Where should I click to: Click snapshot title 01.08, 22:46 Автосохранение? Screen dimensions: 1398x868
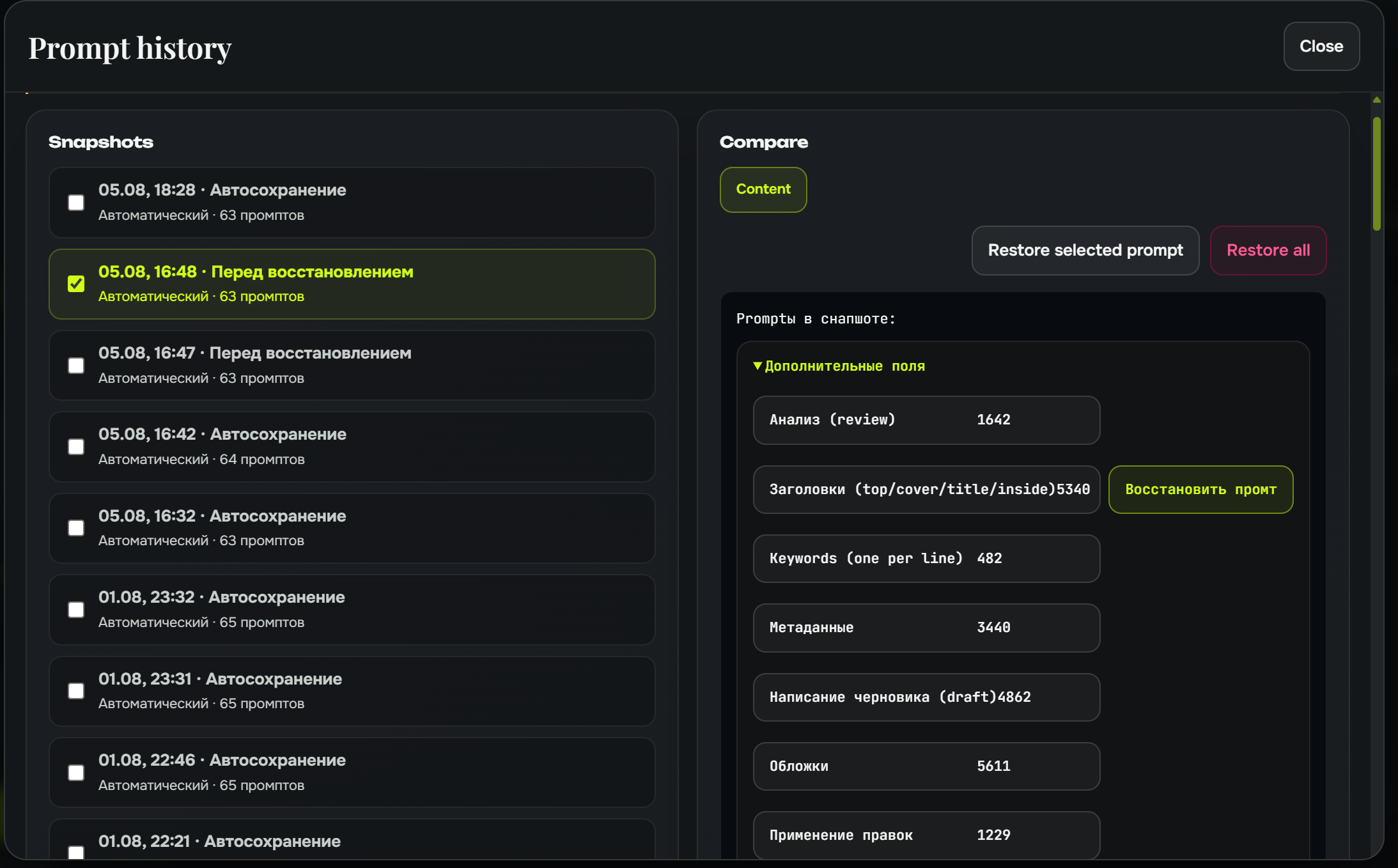pos(222,761)
